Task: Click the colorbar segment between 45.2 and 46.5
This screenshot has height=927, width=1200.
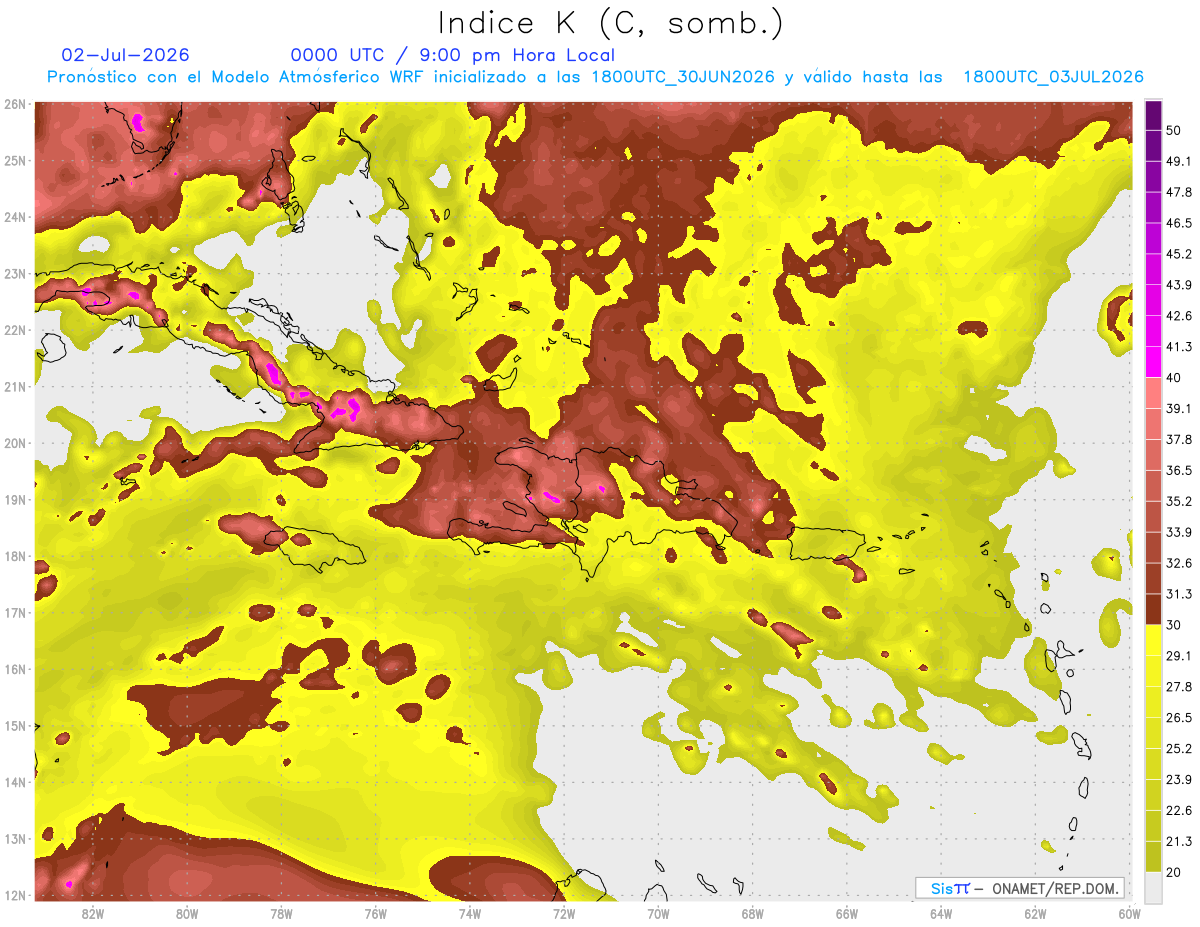Action: pos(1154,238)
